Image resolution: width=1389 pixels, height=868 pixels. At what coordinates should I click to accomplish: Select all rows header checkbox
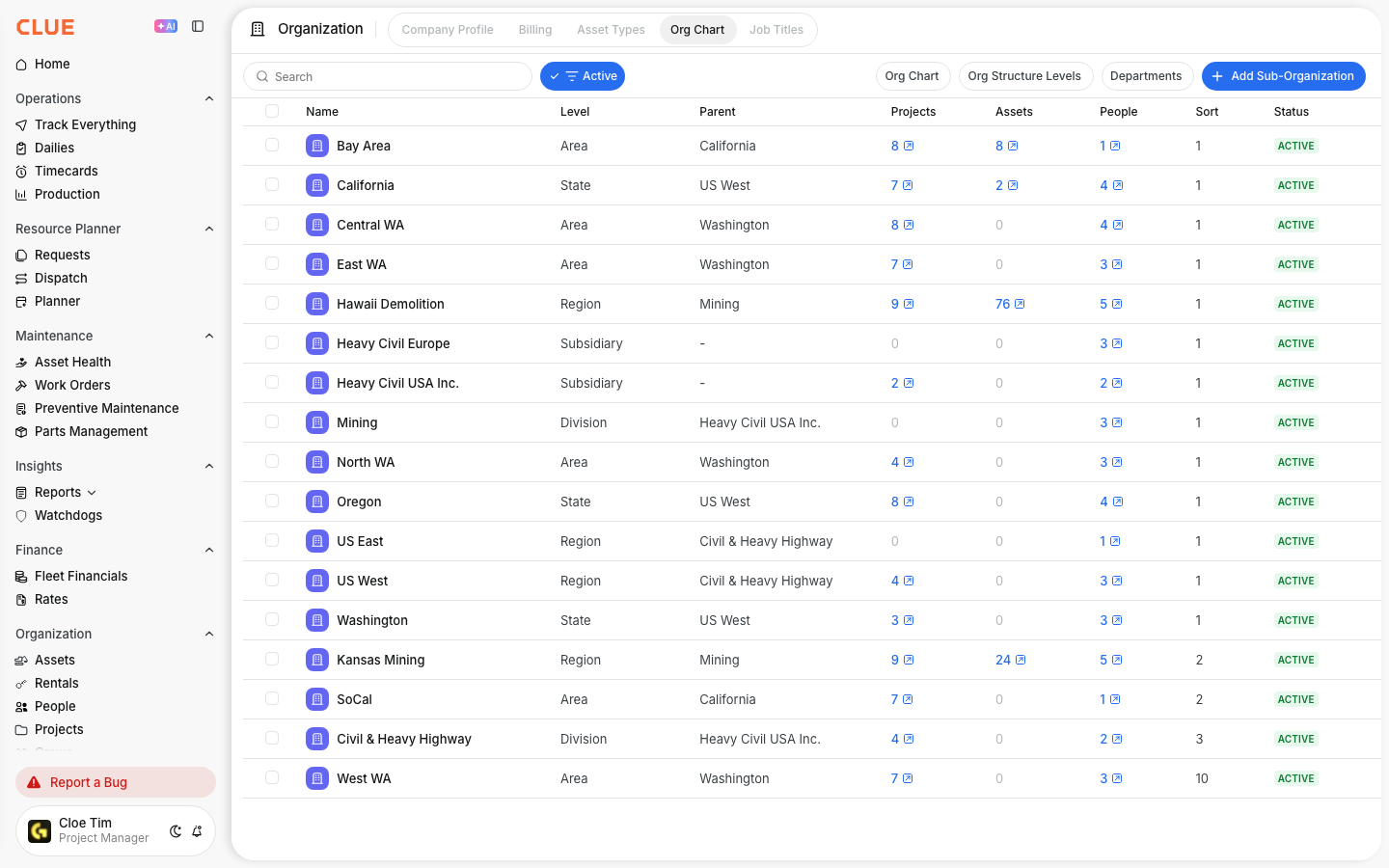(272, 111)
